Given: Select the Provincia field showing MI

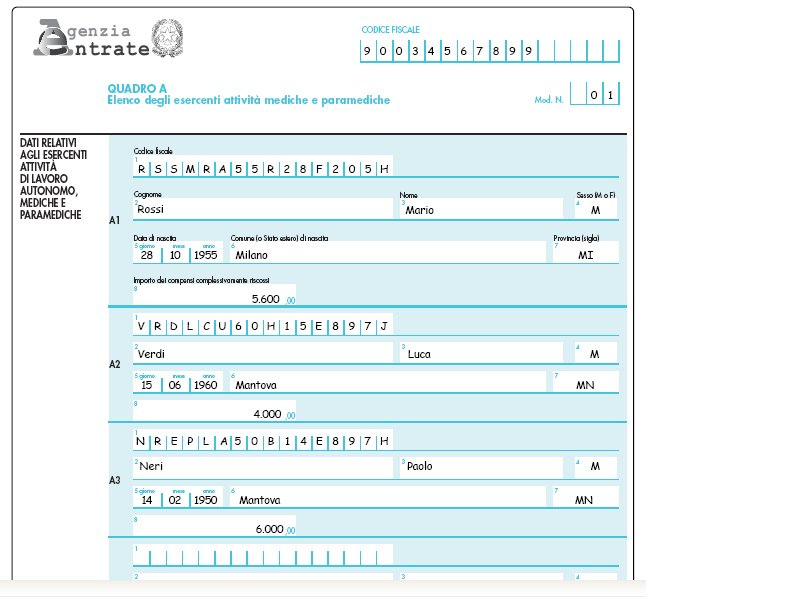Looking at the screenshot, I should click(x=586, y=254).
